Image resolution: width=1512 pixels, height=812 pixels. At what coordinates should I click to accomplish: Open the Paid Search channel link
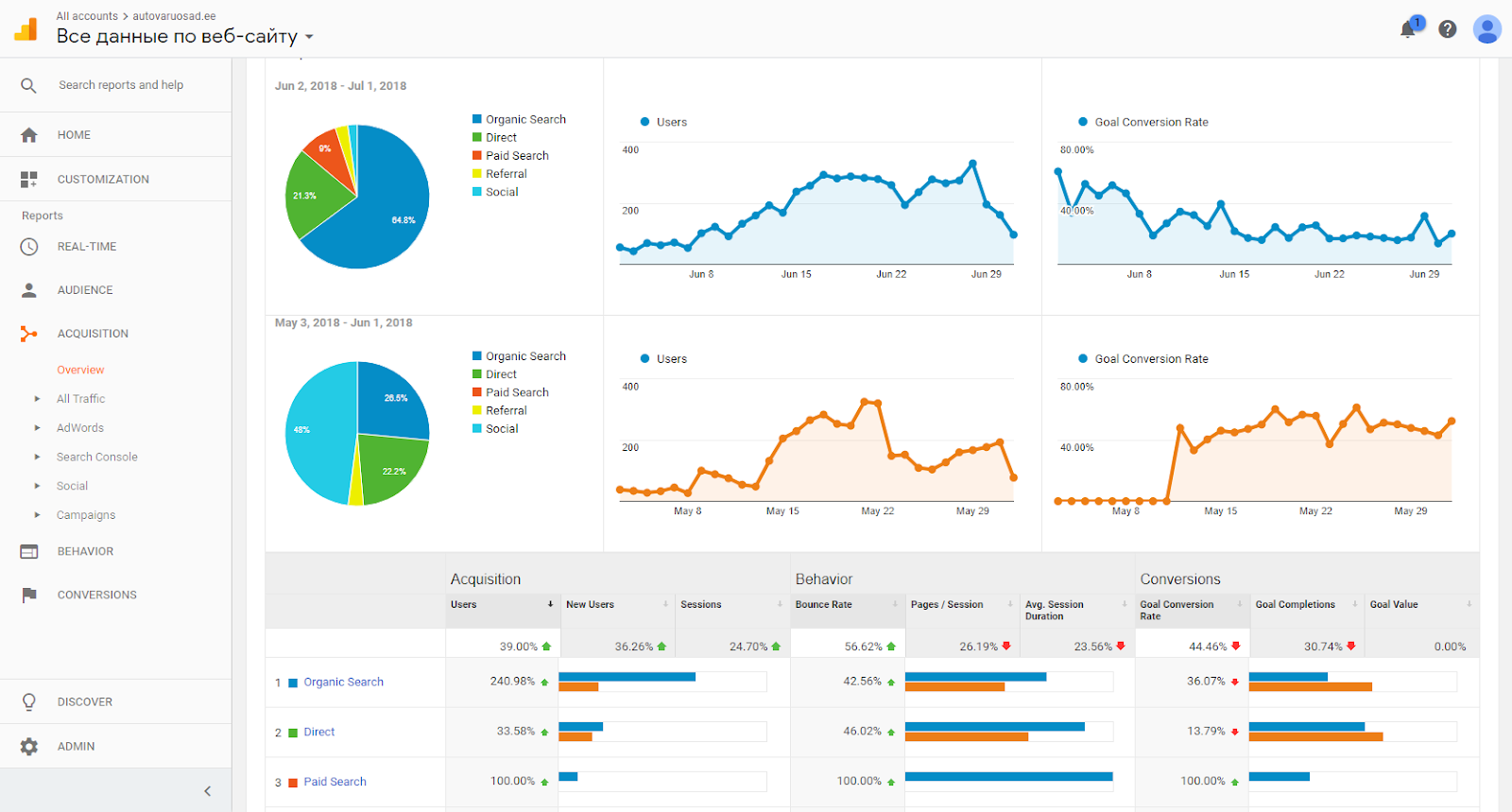(335, 782)
